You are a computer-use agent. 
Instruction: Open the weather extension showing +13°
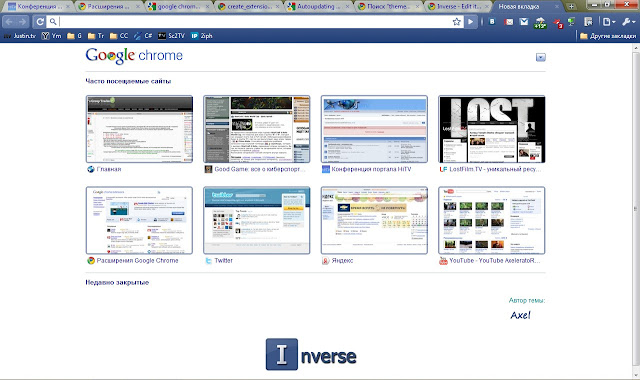[x=540, y=23]
